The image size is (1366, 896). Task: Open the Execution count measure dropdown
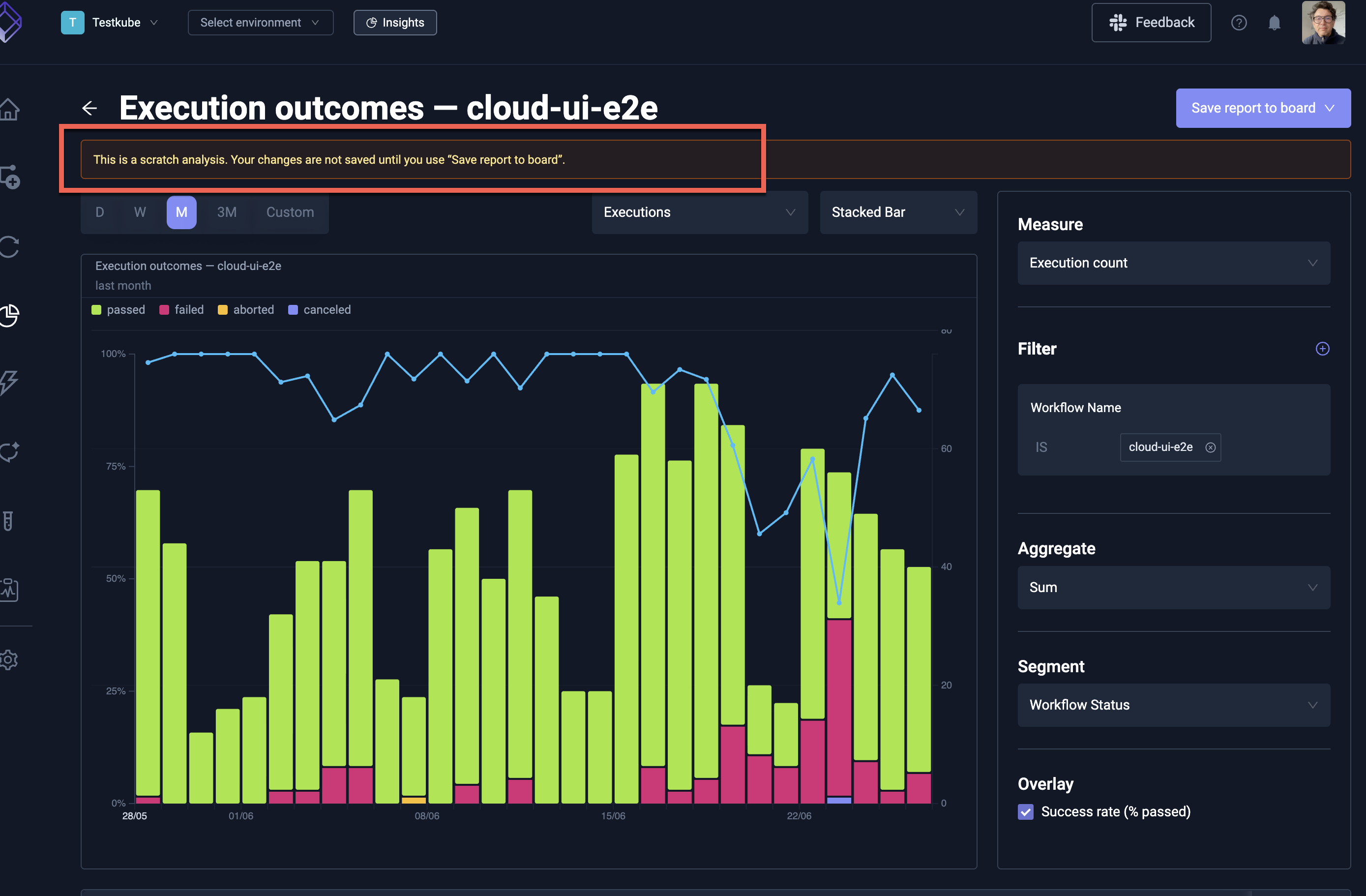tap(1174, 263)
